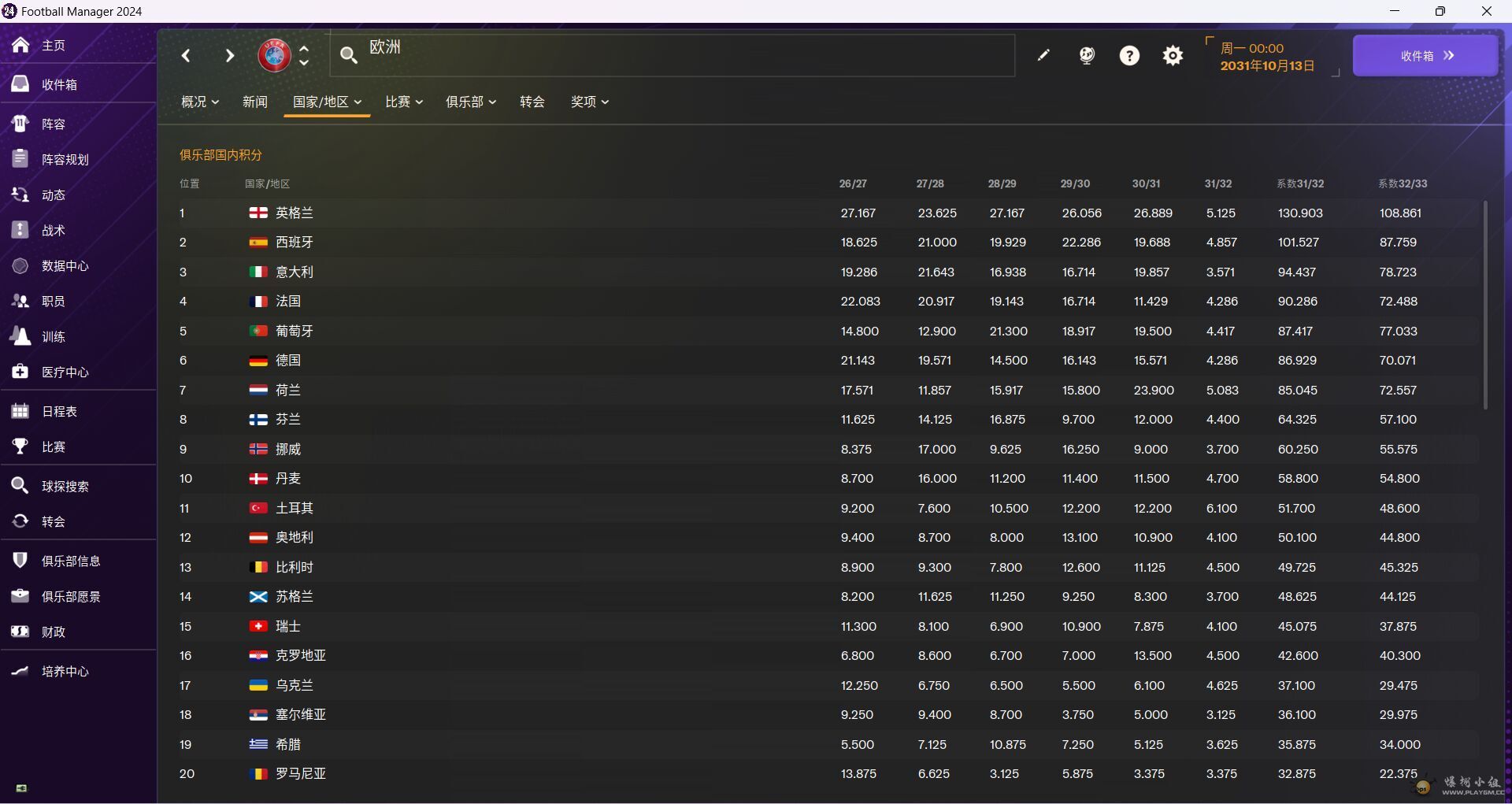Select the 130.903 coefficient cell
Image resolution: width=1512 pixels, height=804 pixels.
click(x=1300, y=213)
